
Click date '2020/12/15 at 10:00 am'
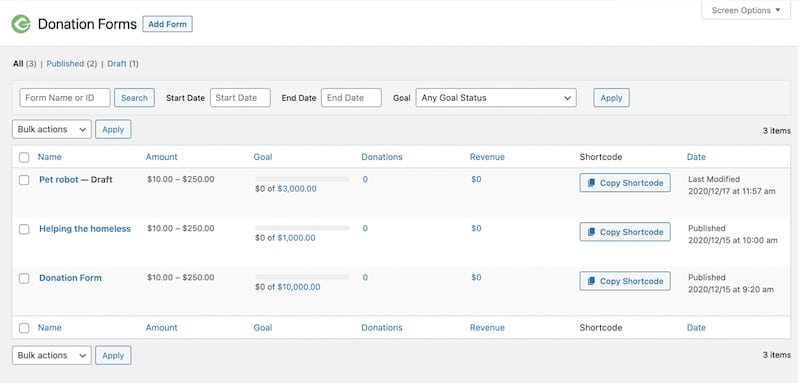click(733, 240)
